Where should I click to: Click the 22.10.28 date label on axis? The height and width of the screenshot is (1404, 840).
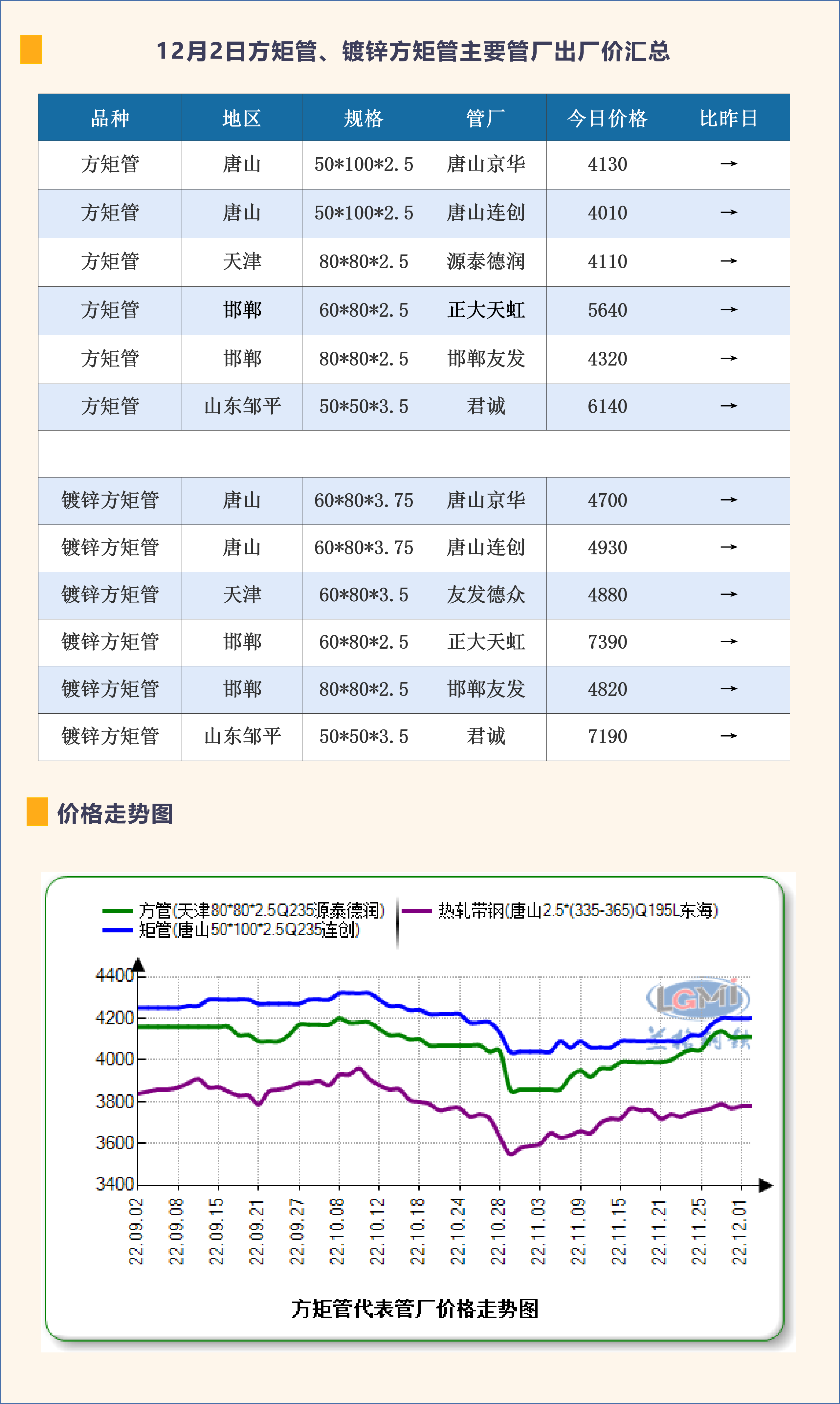click(x=498, y=1231)
